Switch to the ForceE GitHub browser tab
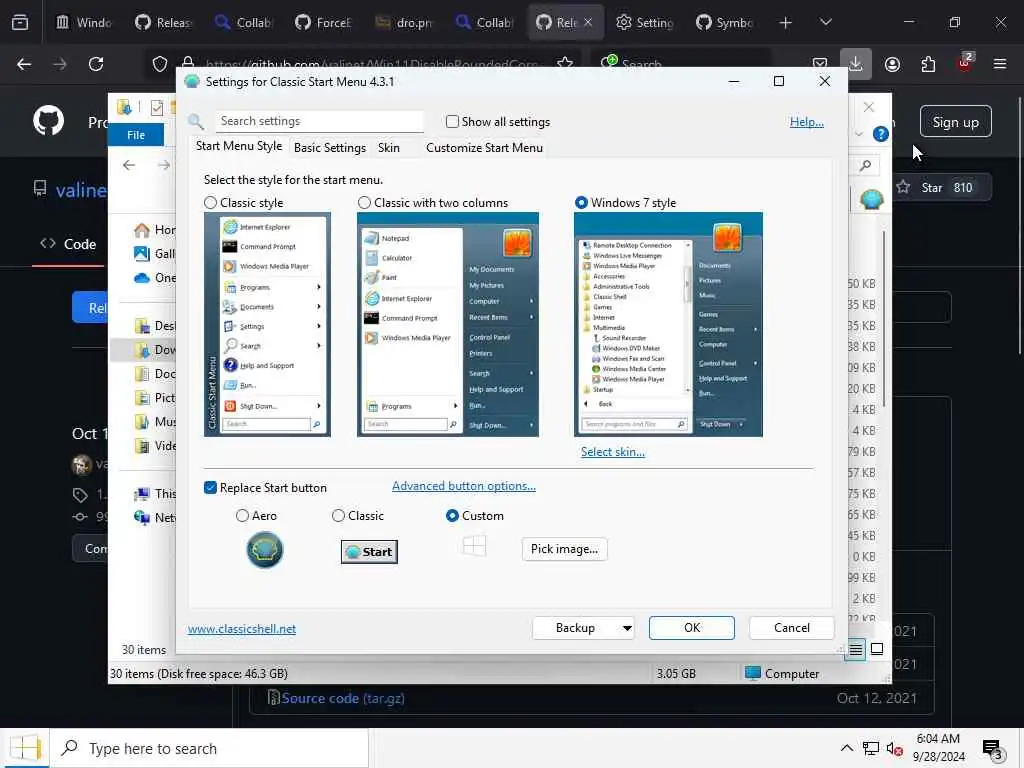The image size is (1024, 768). click(324, 23)
